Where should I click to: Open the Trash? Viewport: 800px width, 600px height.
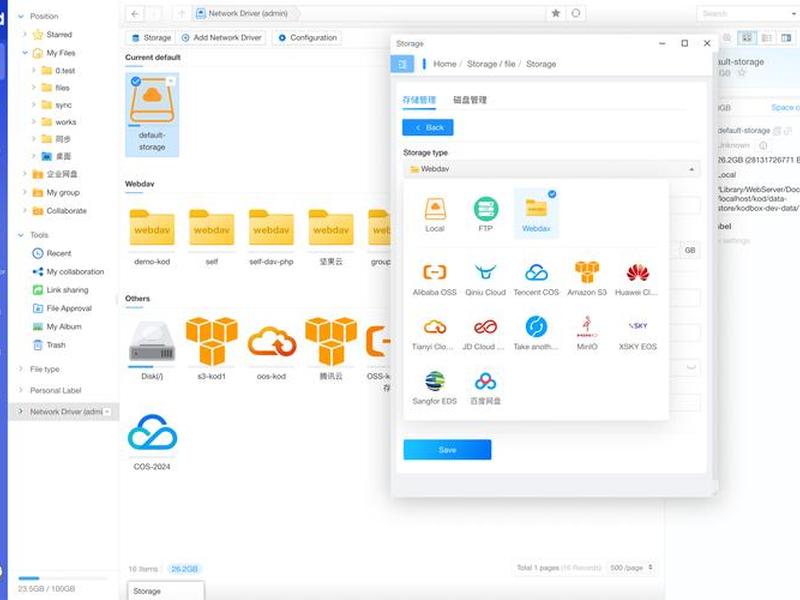coord(49,345)
